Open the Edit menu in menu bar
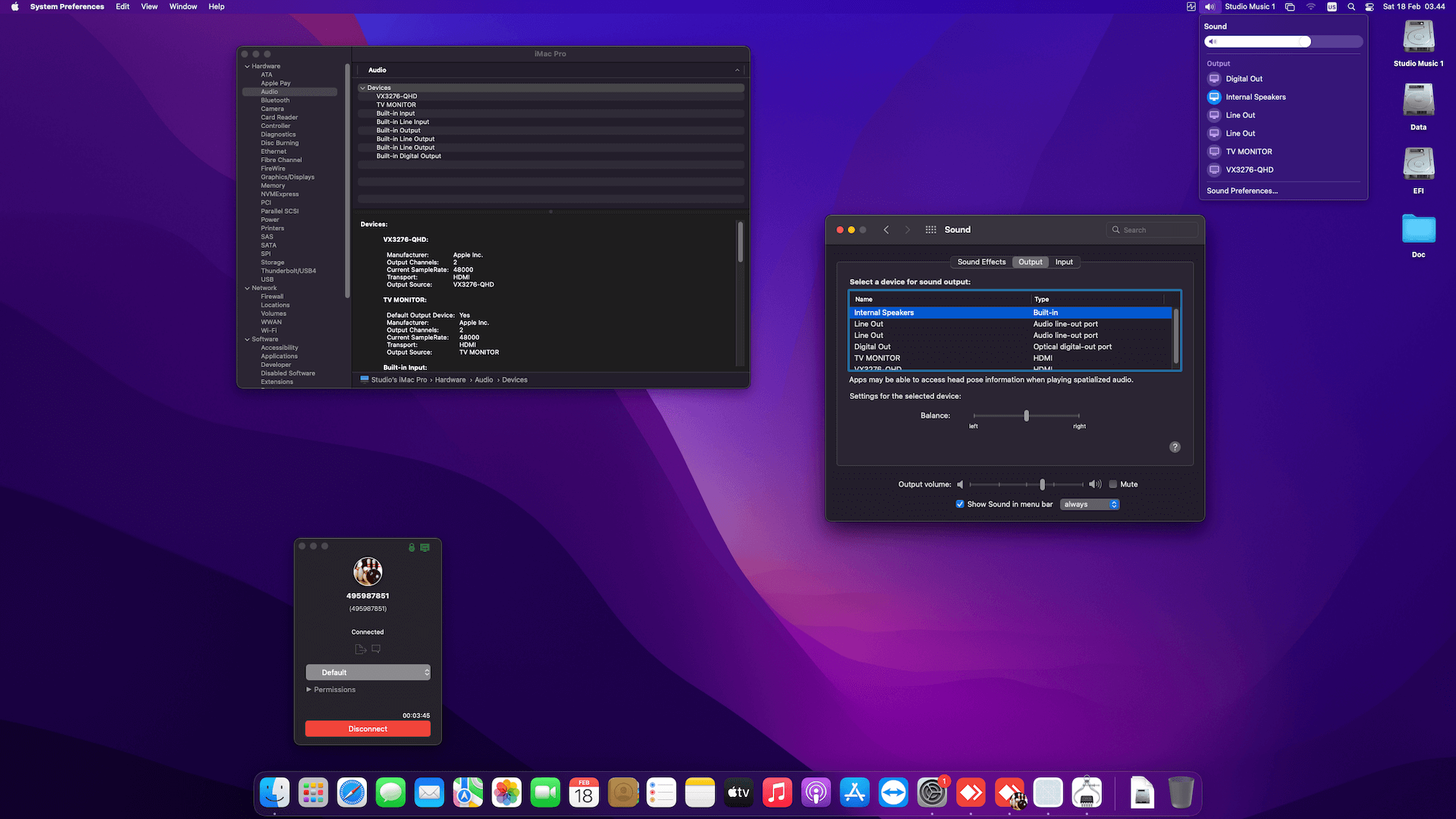 [x=122, y=7]
